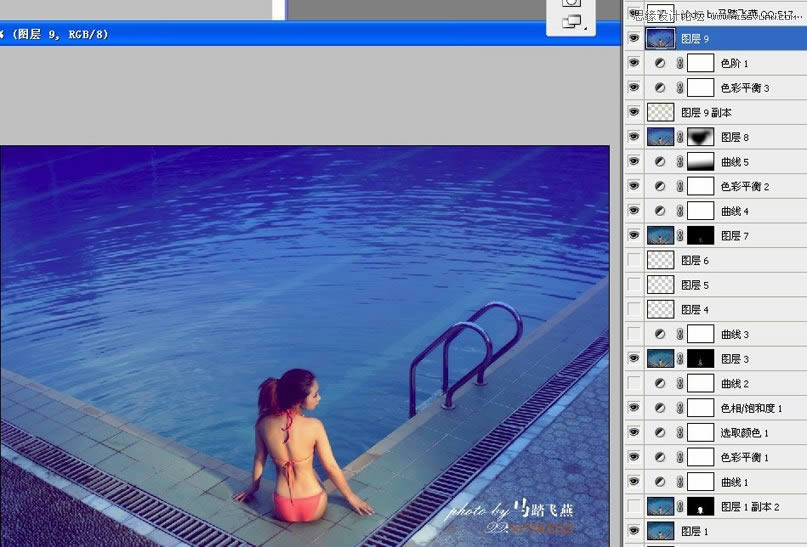Image resolution: width=807 pixels, height=547 pixels.
Task: Select the 图层 8 layer mask thumbnail
Action: [x=700, y=137]
